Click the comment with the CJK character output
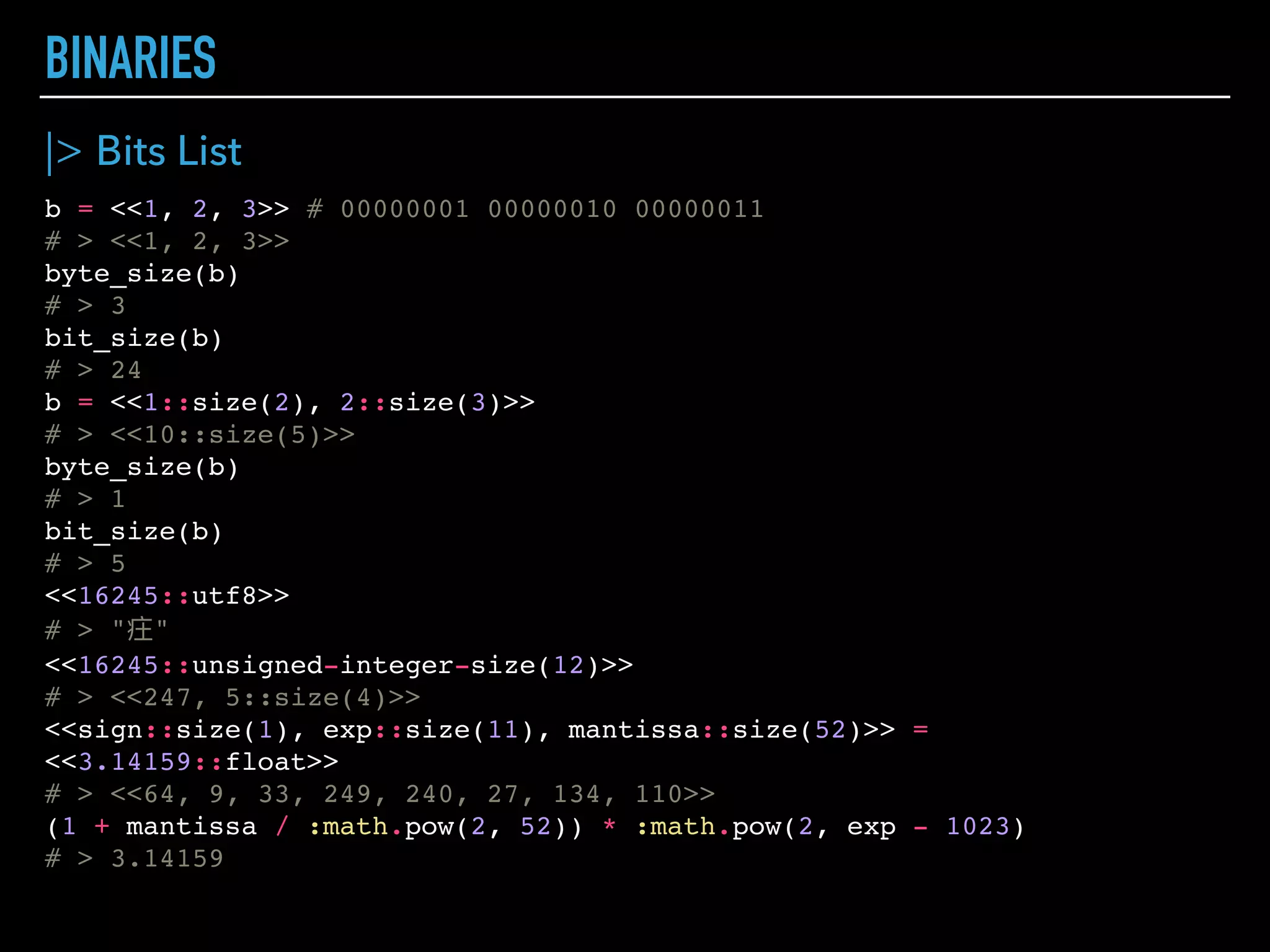The height and width of the screenshot is (952, 1270). click(x=106, y=629)
